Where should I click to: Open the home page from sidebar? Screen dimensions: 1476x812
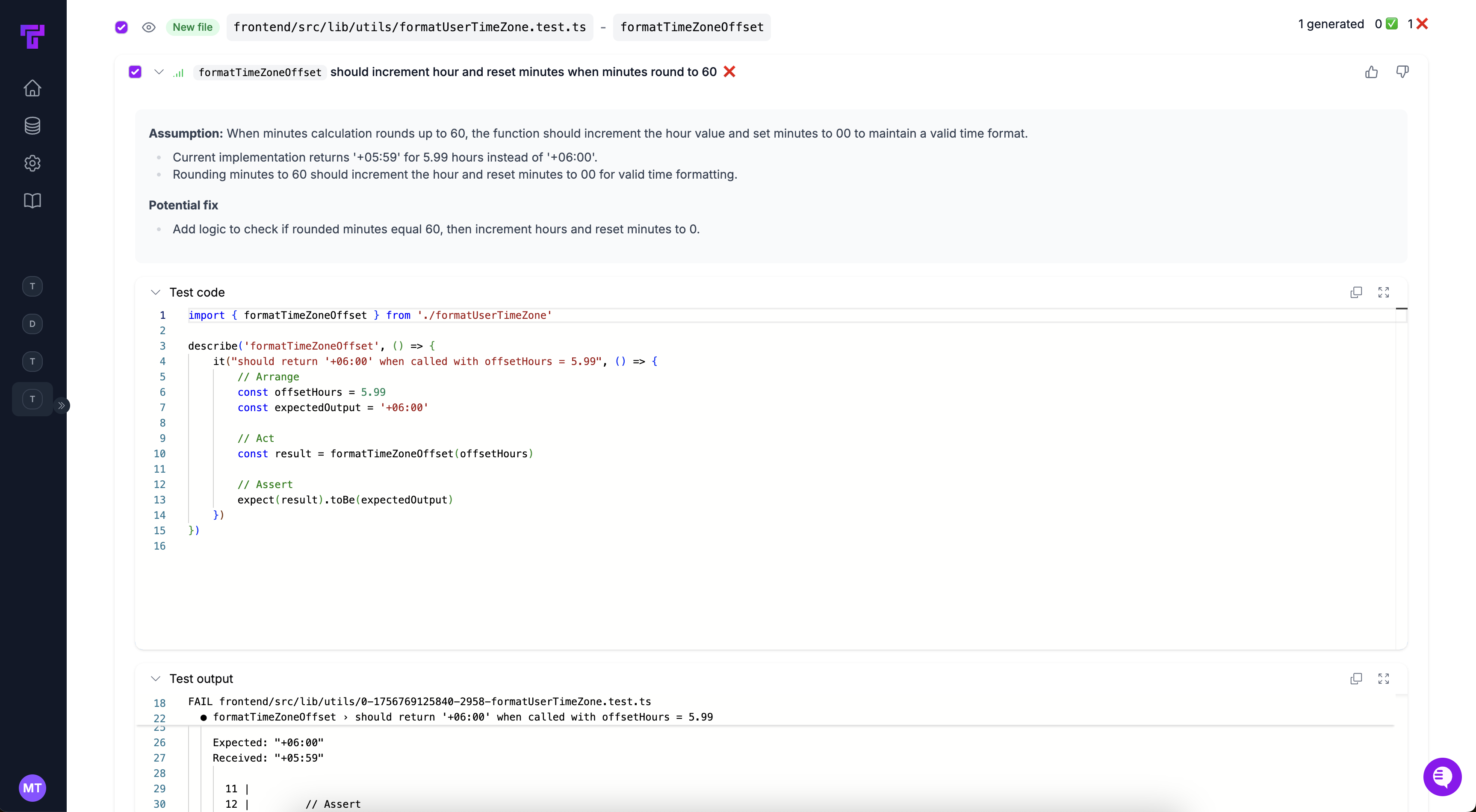click(x=32, y=88)
